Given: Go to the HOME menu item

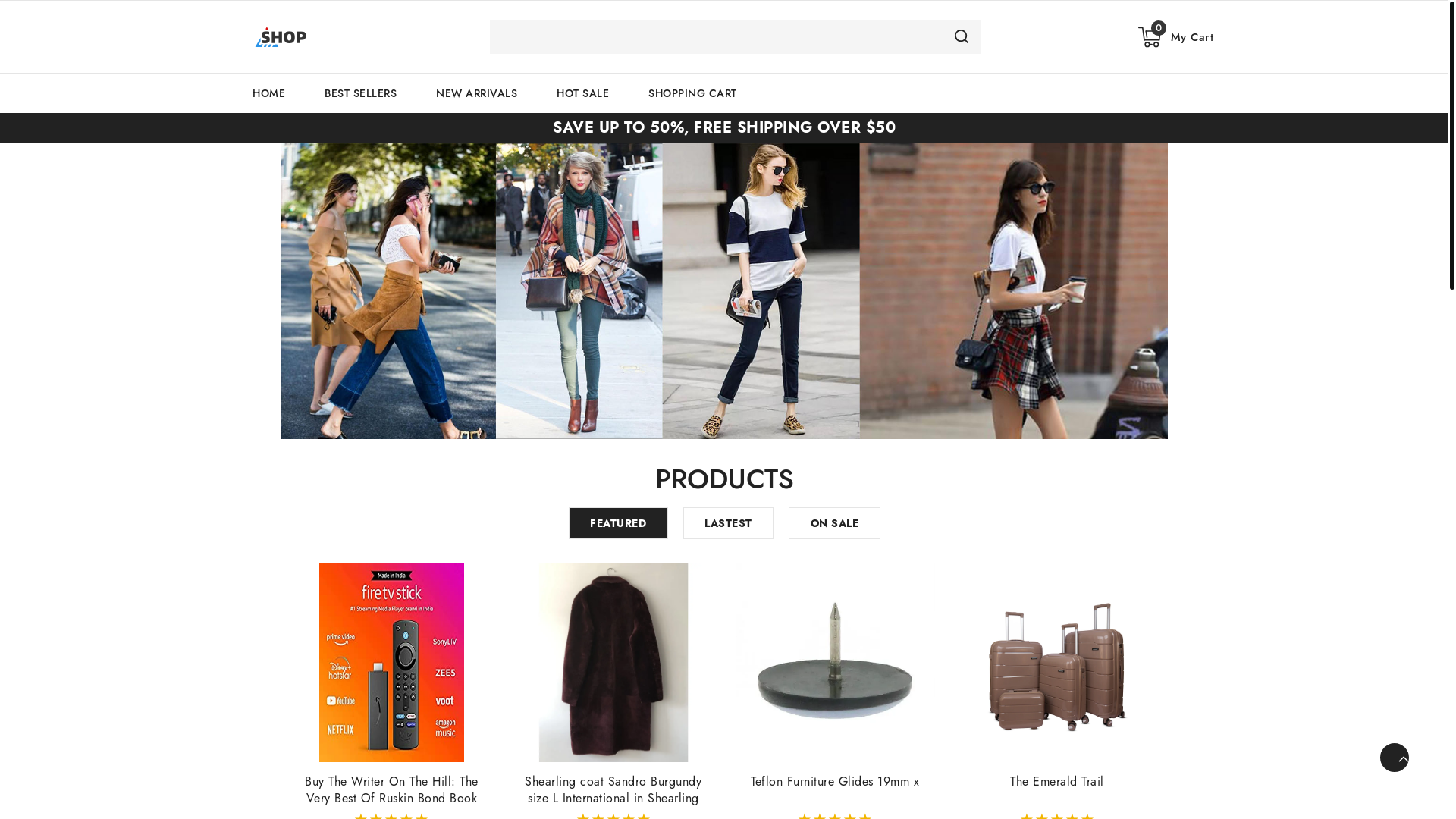Looking at the screenshot, I should (268, 93).
